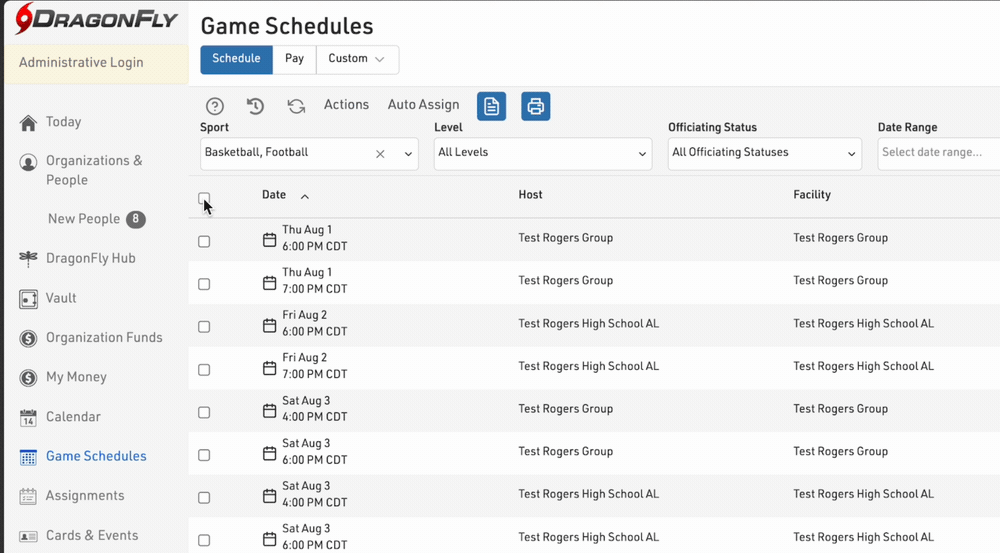
Task: Click the blue document export icon
Action: (x=491, y=106)
